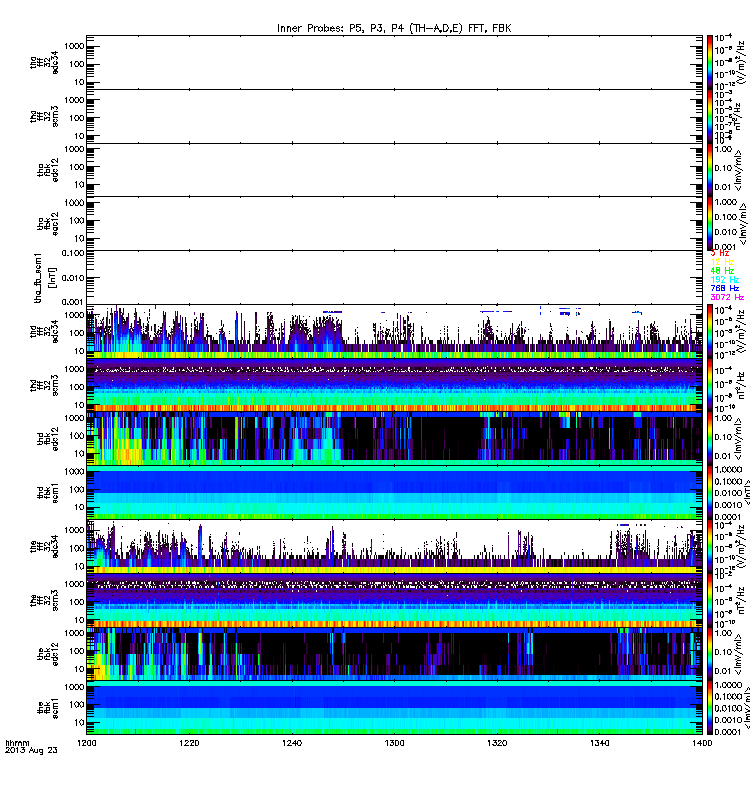
Task: Click the 'tha_fb_scm1 [nT]' panel label
Action: coord(44,278)
